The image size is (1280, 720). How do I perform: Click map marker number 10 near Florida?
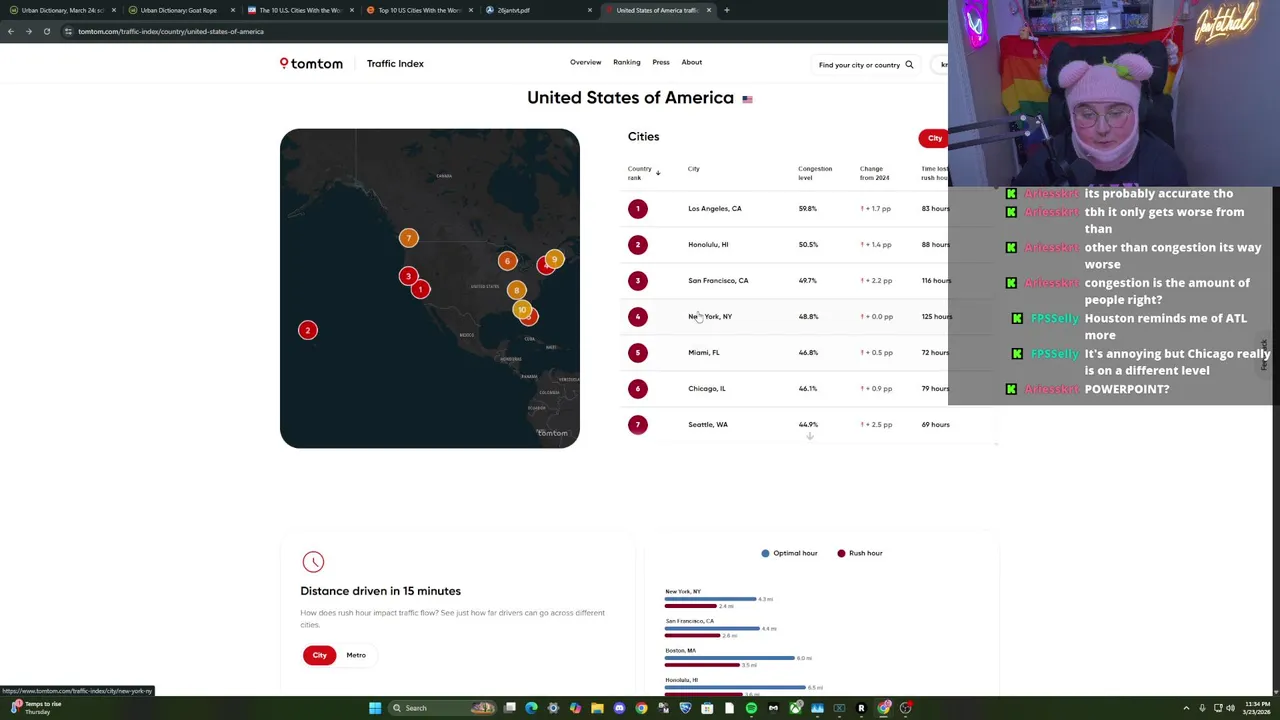tap(522, 310)
